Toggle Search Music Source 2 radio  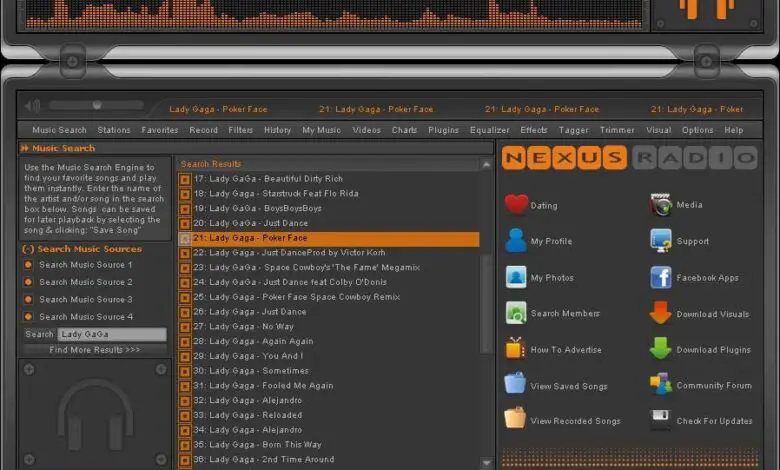click(28, 282)
